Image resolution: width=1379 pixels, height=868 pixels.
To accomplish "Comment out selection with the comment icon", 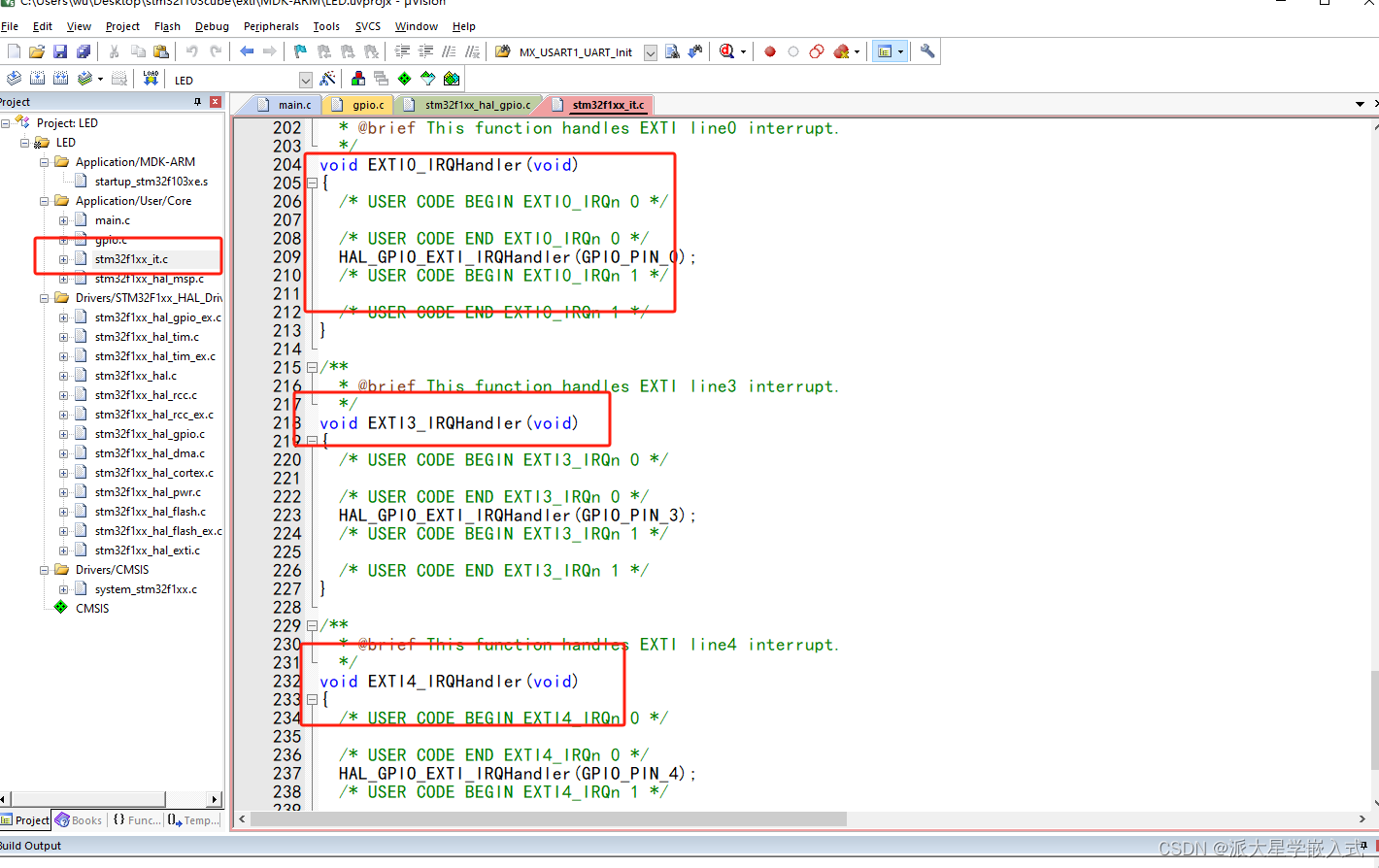I will click(449, 51).
